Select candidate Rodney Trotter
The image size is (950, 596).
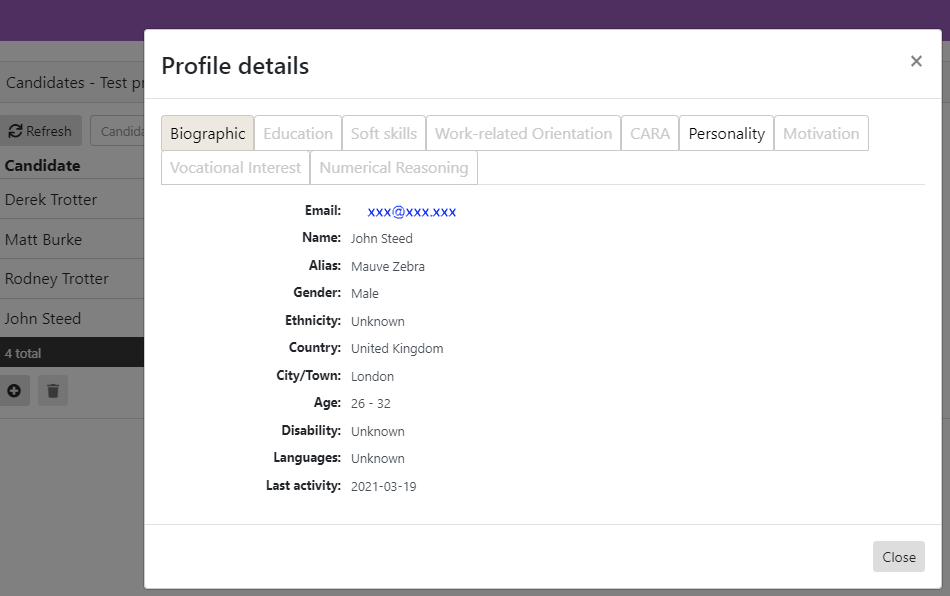57,278
